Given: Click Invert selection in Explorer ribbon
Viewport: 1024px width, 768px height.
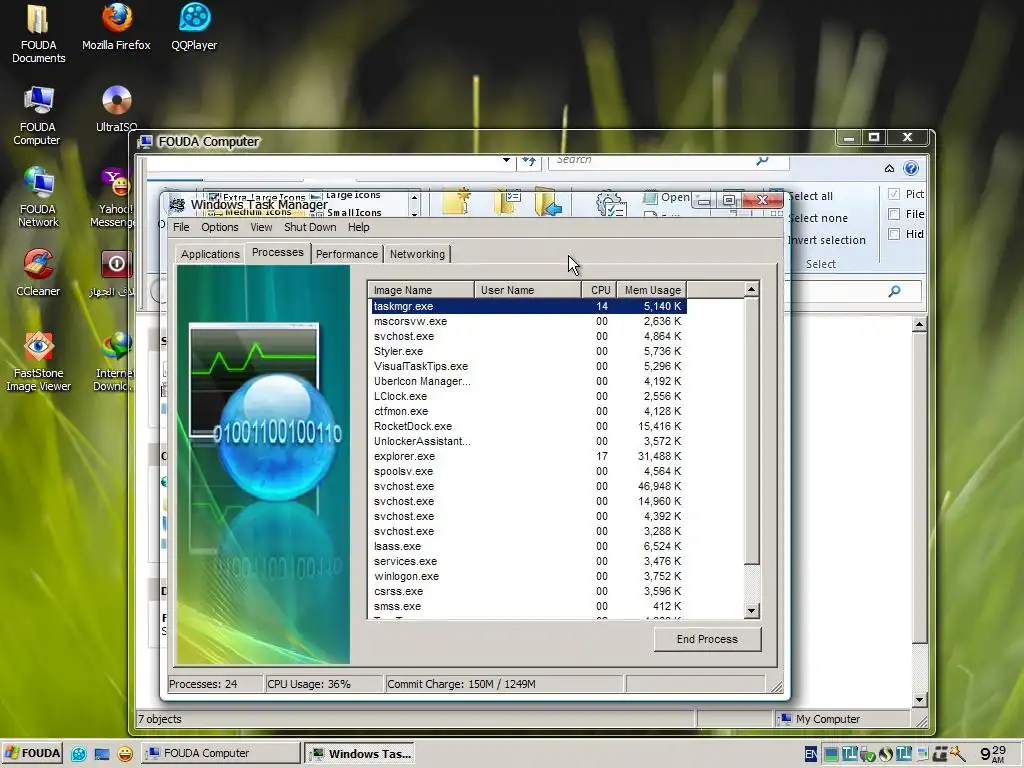Looking at the screenshot, I should coord(827,240).
